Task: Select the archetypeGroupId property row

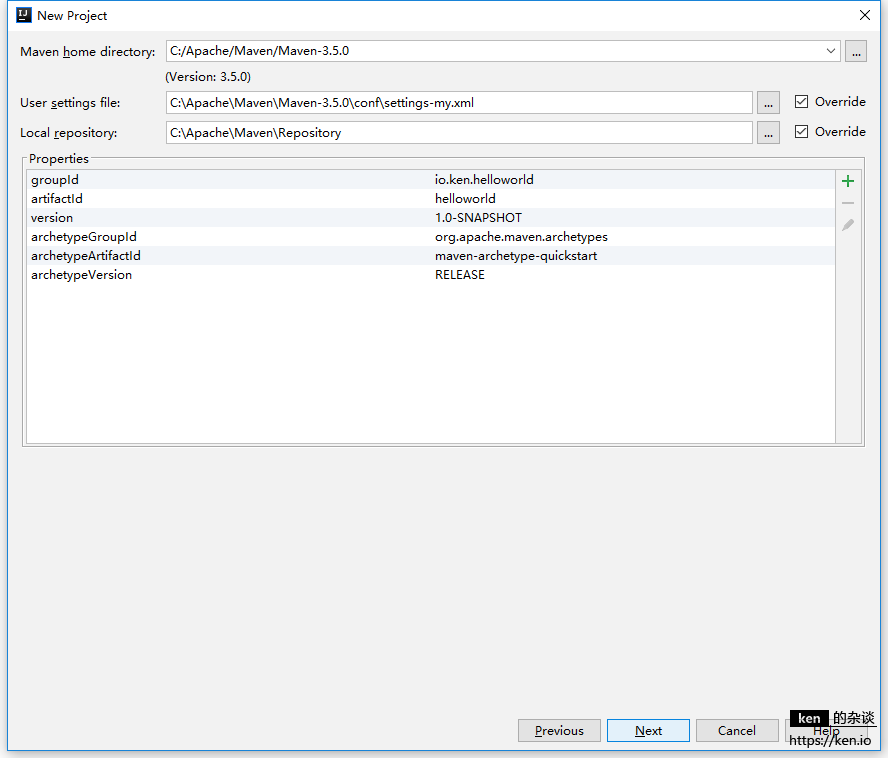Action: pyautogui.click(x=430, y=237)
